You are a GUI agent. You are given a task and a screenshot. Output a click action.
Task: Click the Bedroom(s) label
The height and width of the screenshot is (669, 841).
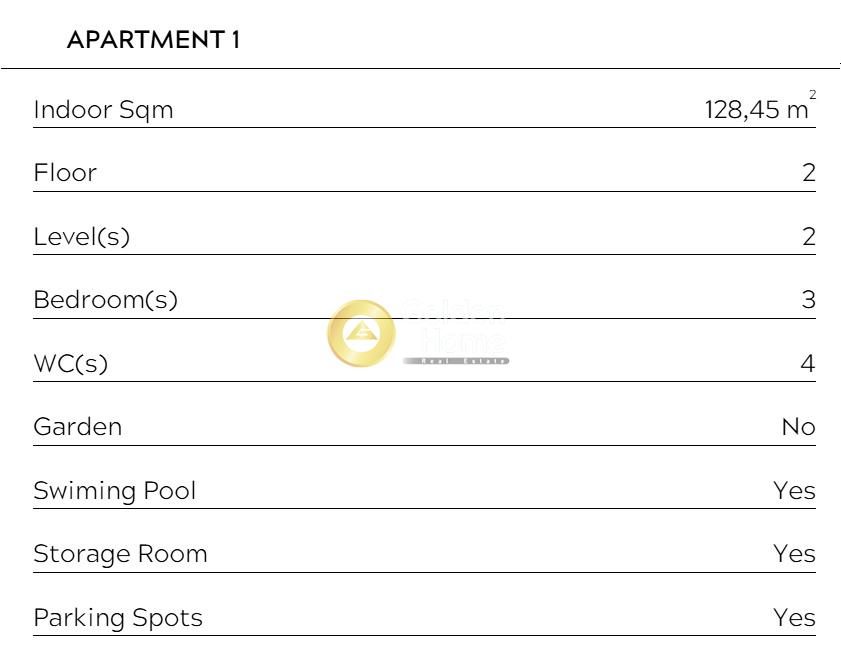click(105, 300)
